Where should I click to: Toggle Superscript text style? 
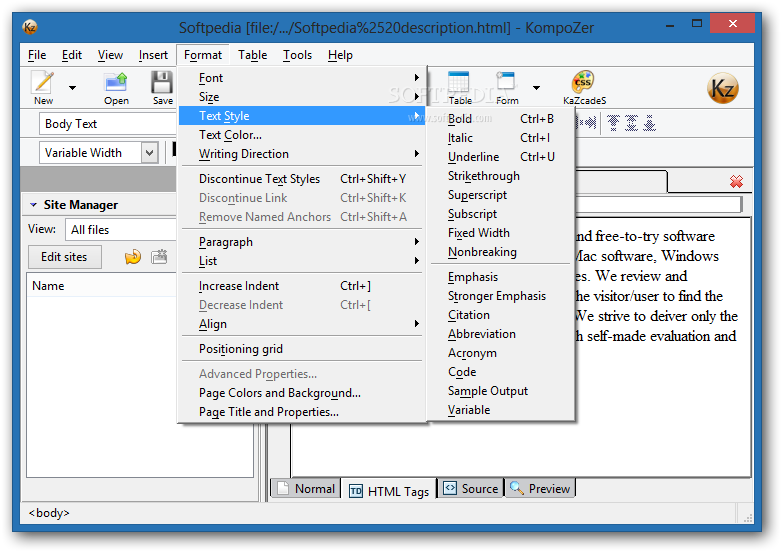click(x=500, y=194)
